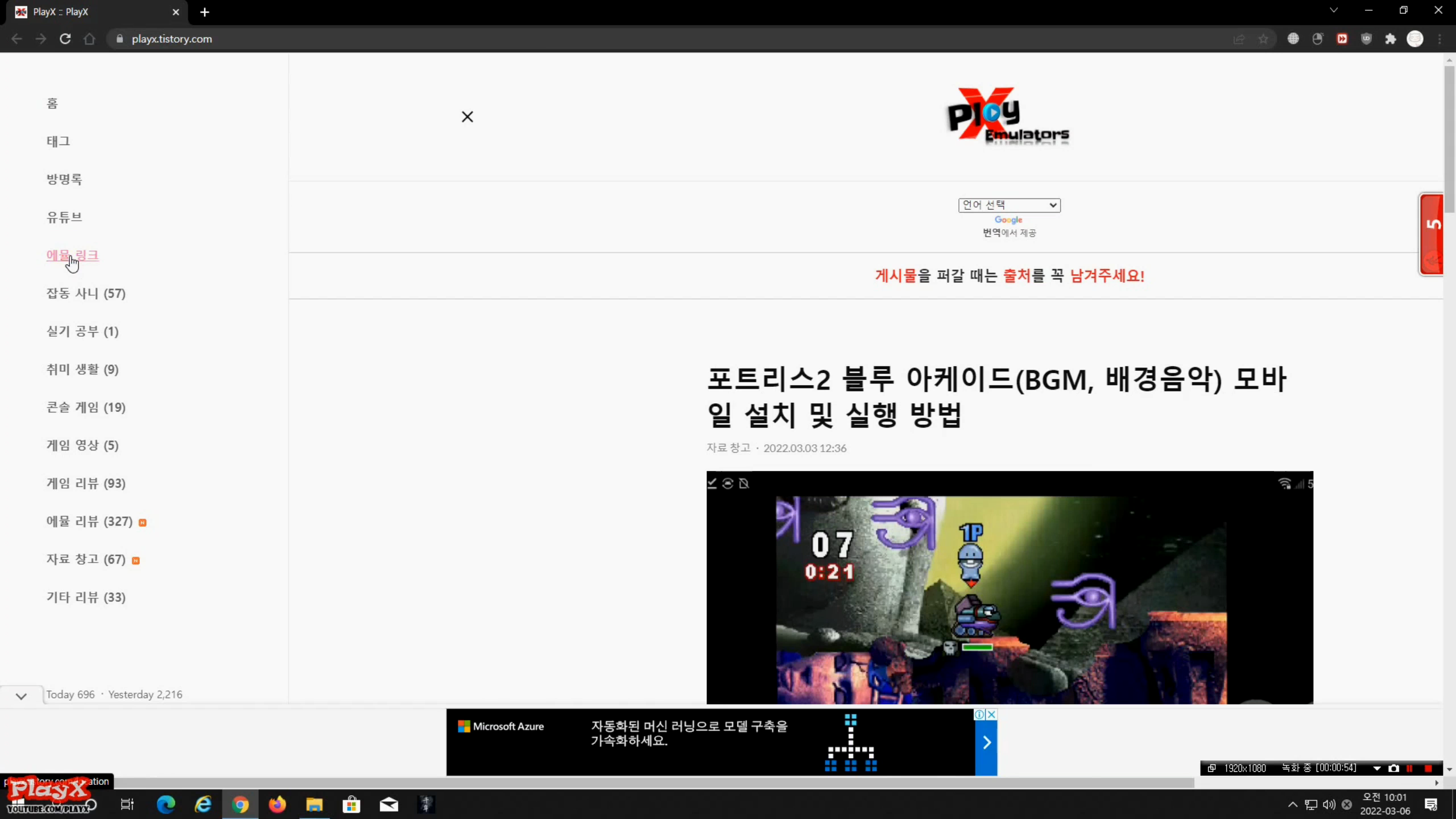Open the Fortress 2 game screenshot thumbnail
Screen dimensions: 1456x819
(x=1010, y=587)
